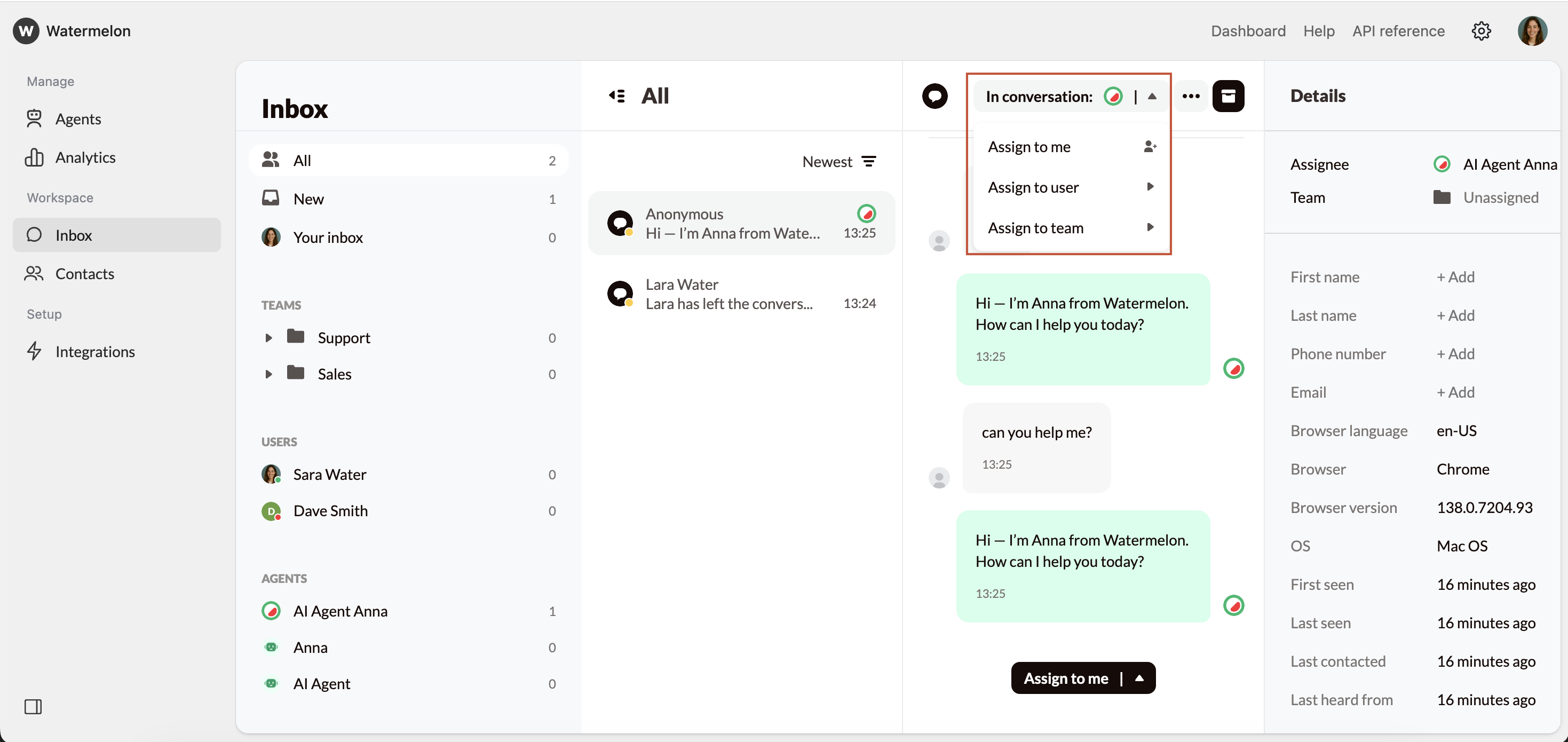Viewport: 1568px width, 742px height.
Task: Expand the Support team folder
Action: click(270, 337)
